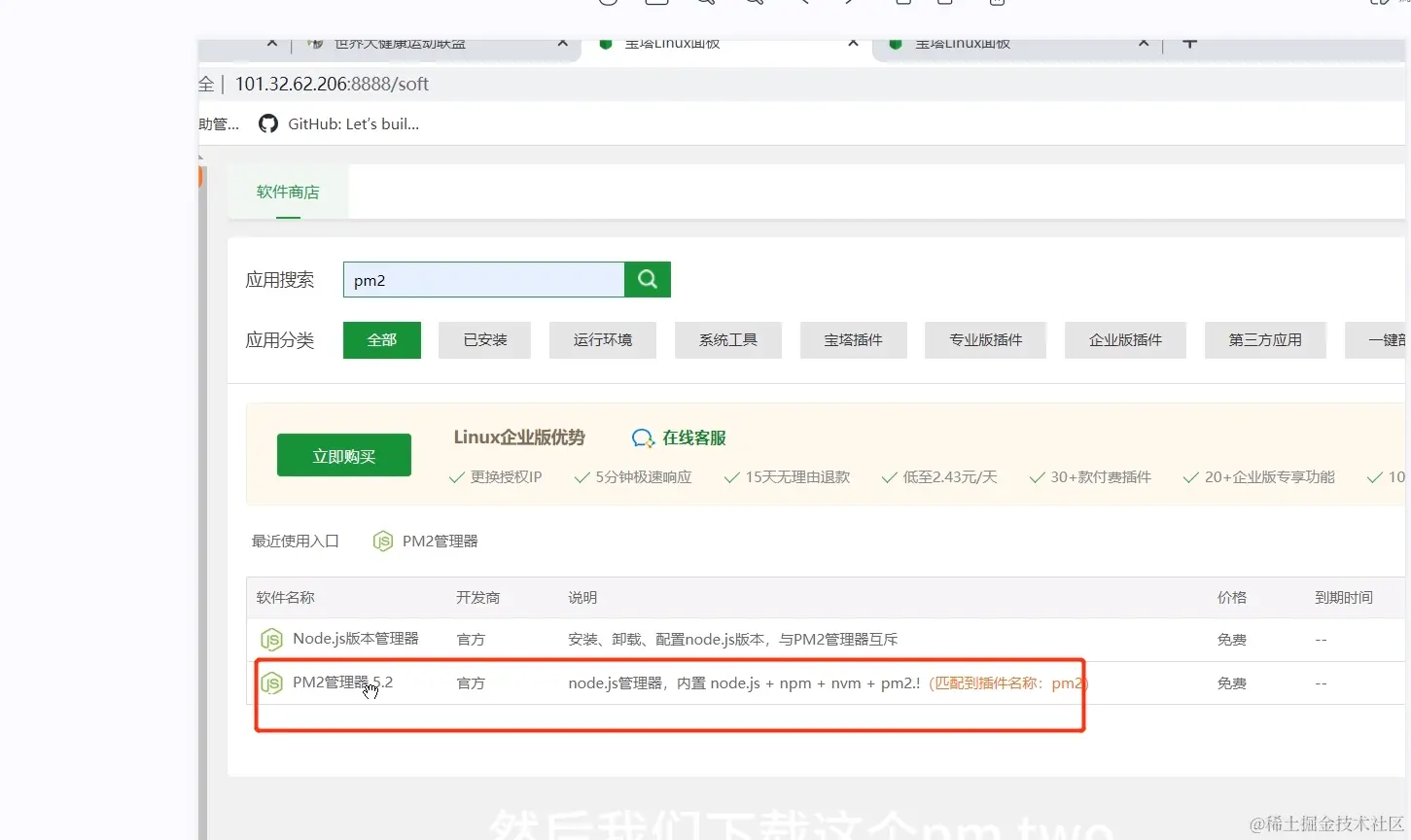Click the pm2 application search field
Viewport: 1411px width, 840px height.
pyautogui.click(x=483, y=280)
